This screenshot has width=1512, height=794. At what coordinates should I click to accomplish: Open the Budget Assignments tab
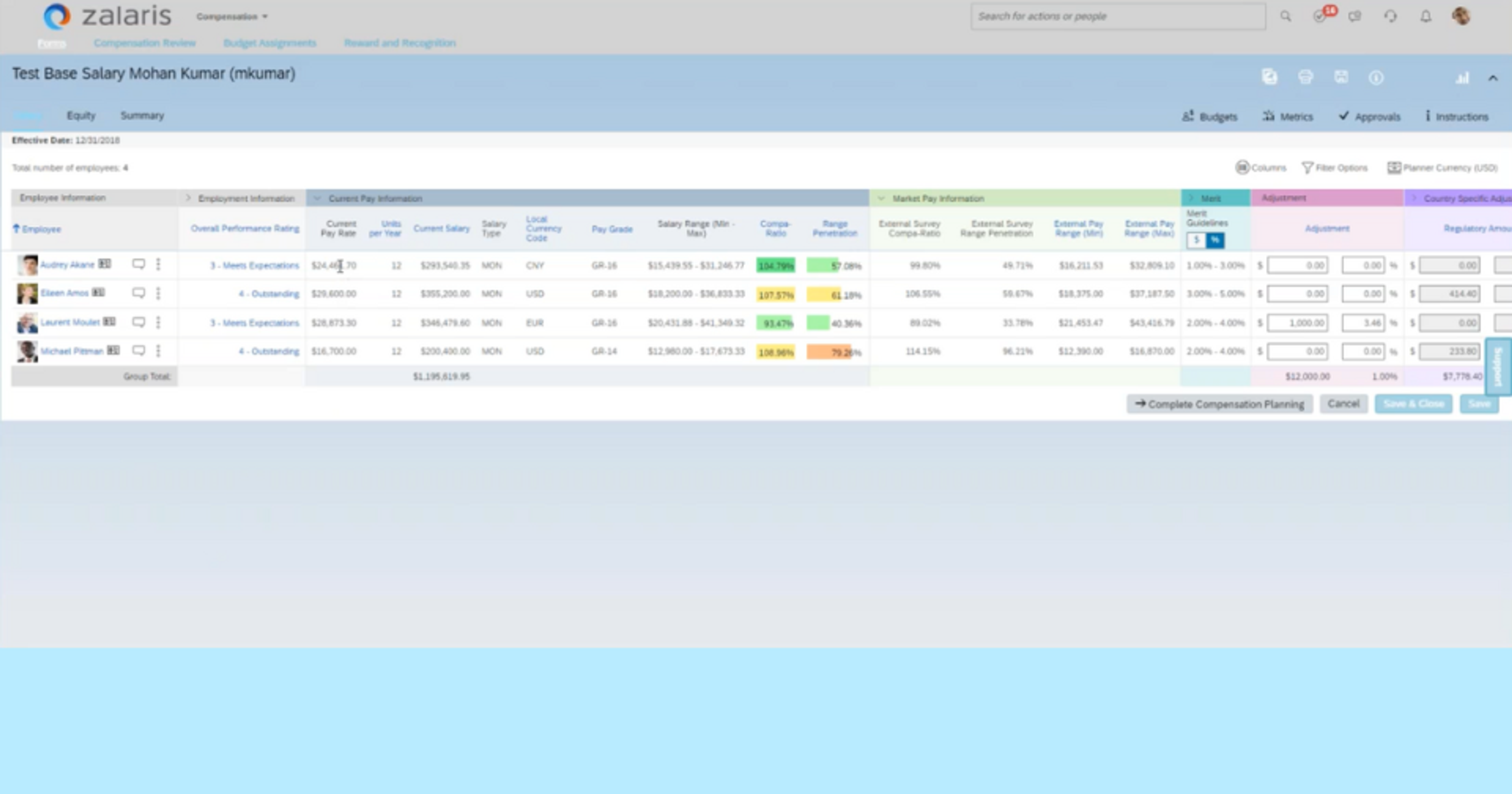(269, 43)
